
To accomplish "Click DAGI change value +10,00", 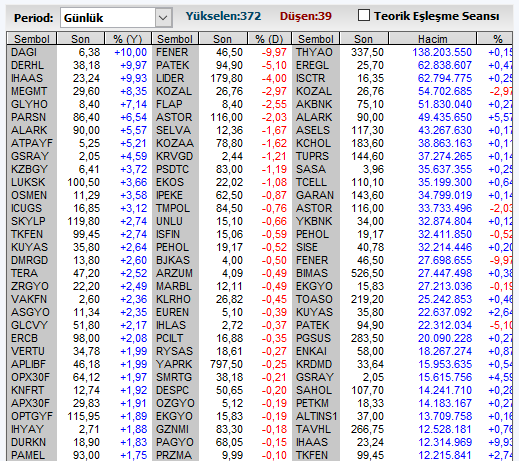I will click(x=130, y=52).
